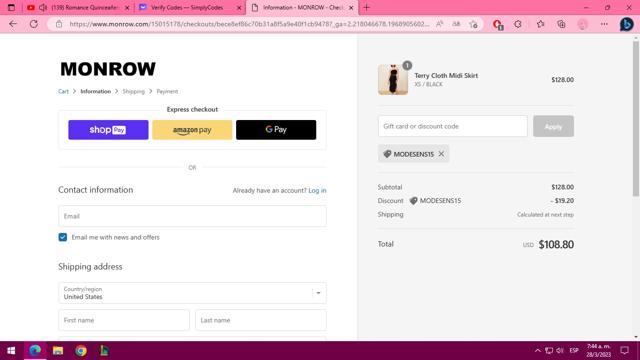The width and height of the screenshot is (640, 360).
Task: Open tab actions menu icon
Action: click(x=11, y=7)
